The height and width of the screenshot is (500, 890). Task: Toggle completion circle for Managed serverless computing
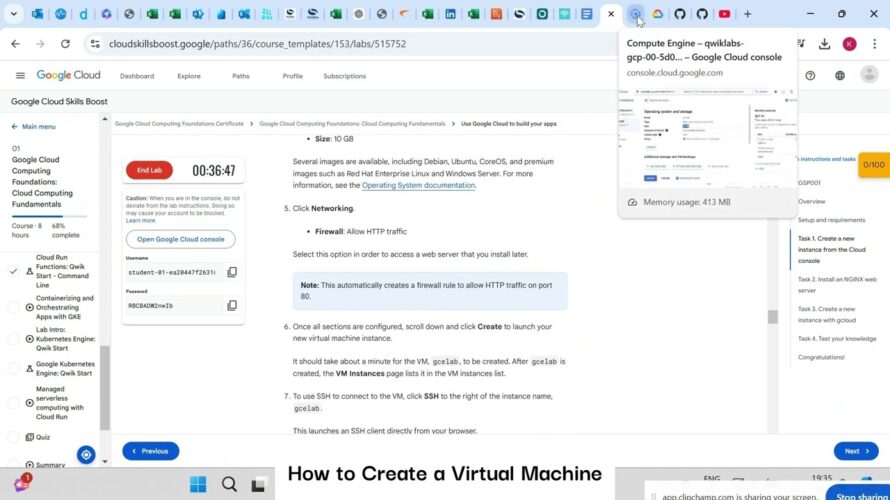[x=14, y=403]
